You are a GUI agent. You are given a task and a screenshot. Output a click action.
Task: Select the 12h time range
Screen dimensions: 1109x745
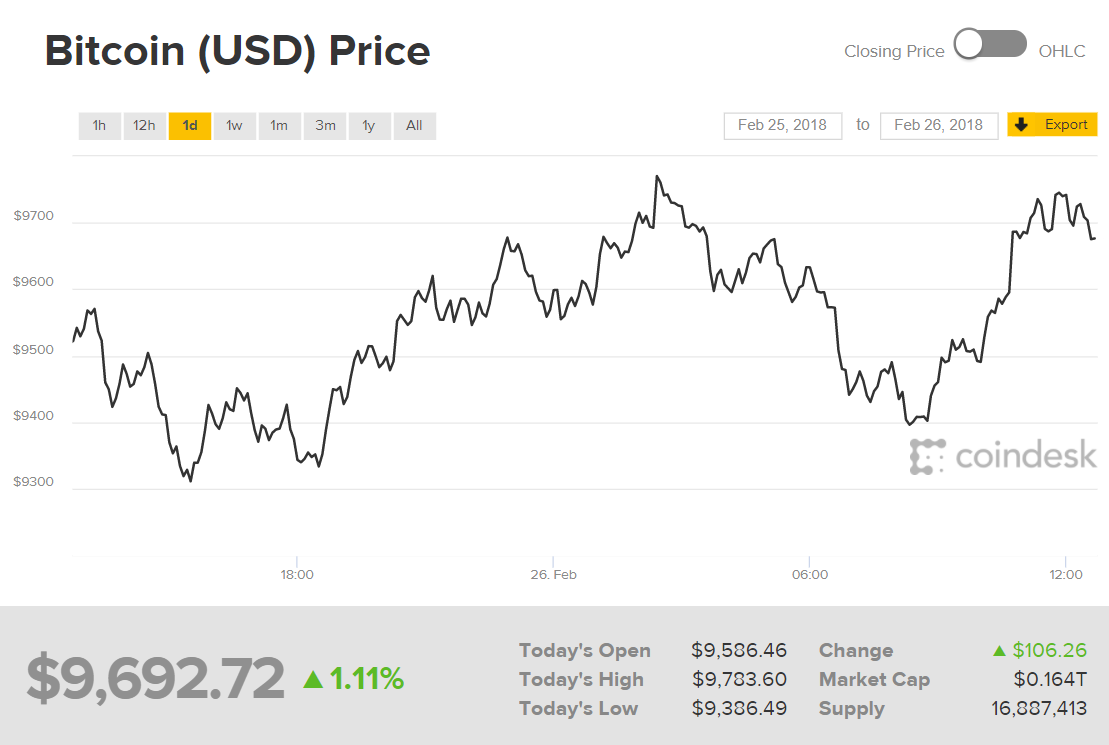144,125
